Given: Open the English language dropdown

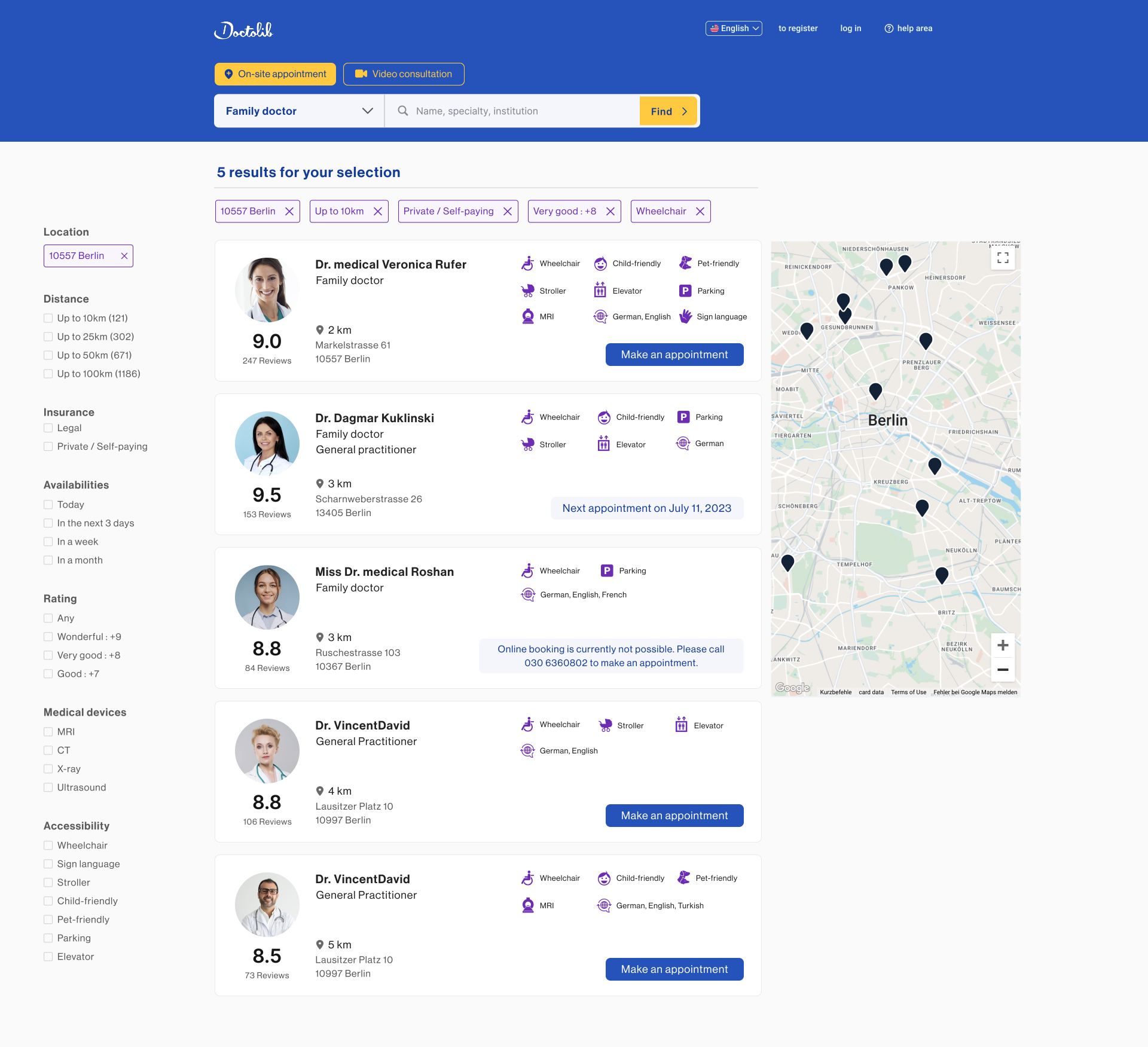Looking at the screenshot, I should [734, 29].
